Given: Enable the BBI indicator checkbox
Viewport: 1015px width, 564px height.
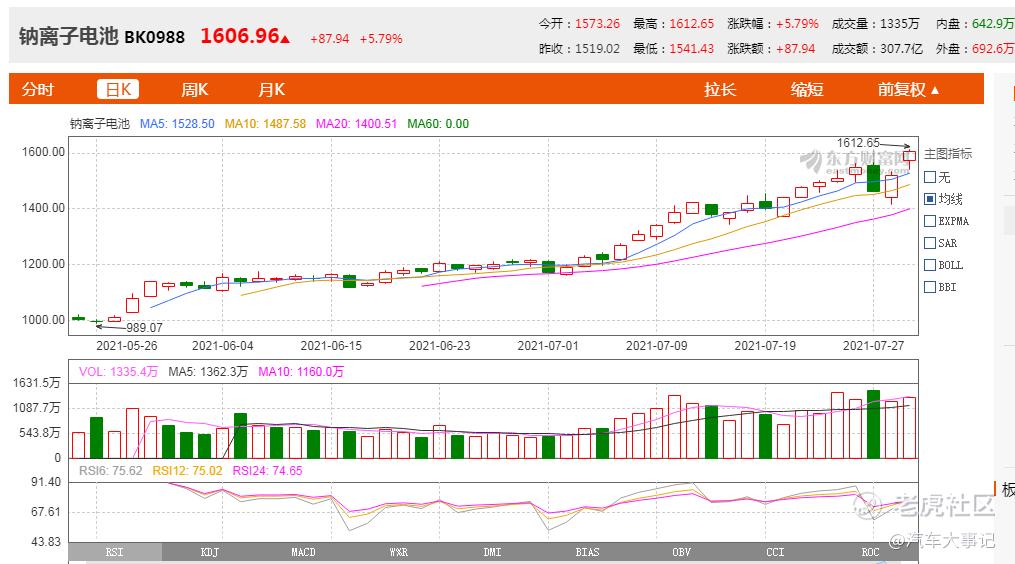Looking at the screenshot, I should coord(930,288).
